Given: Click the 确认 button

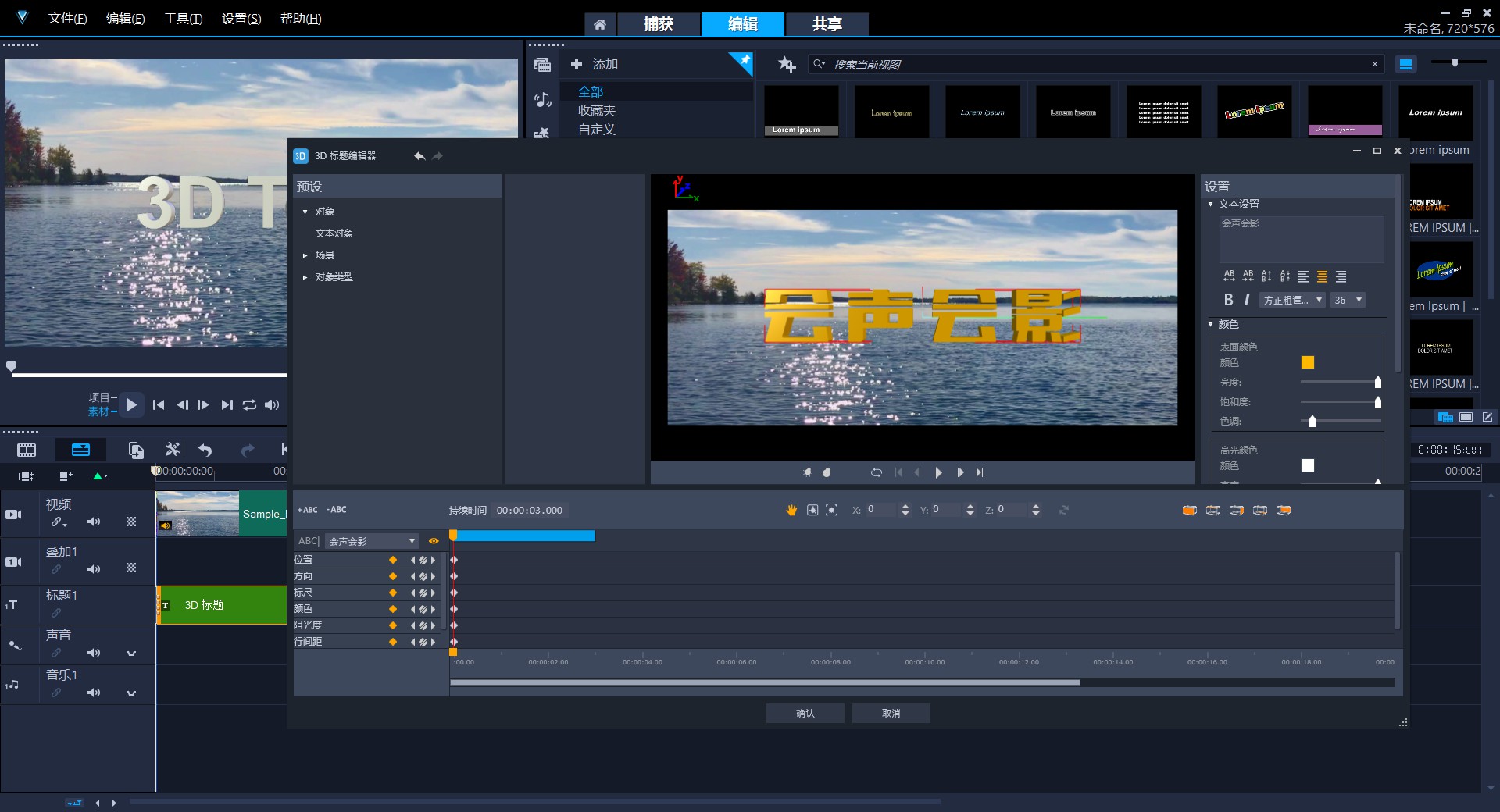Looking at the screenshot, I should tap(805, 713).
